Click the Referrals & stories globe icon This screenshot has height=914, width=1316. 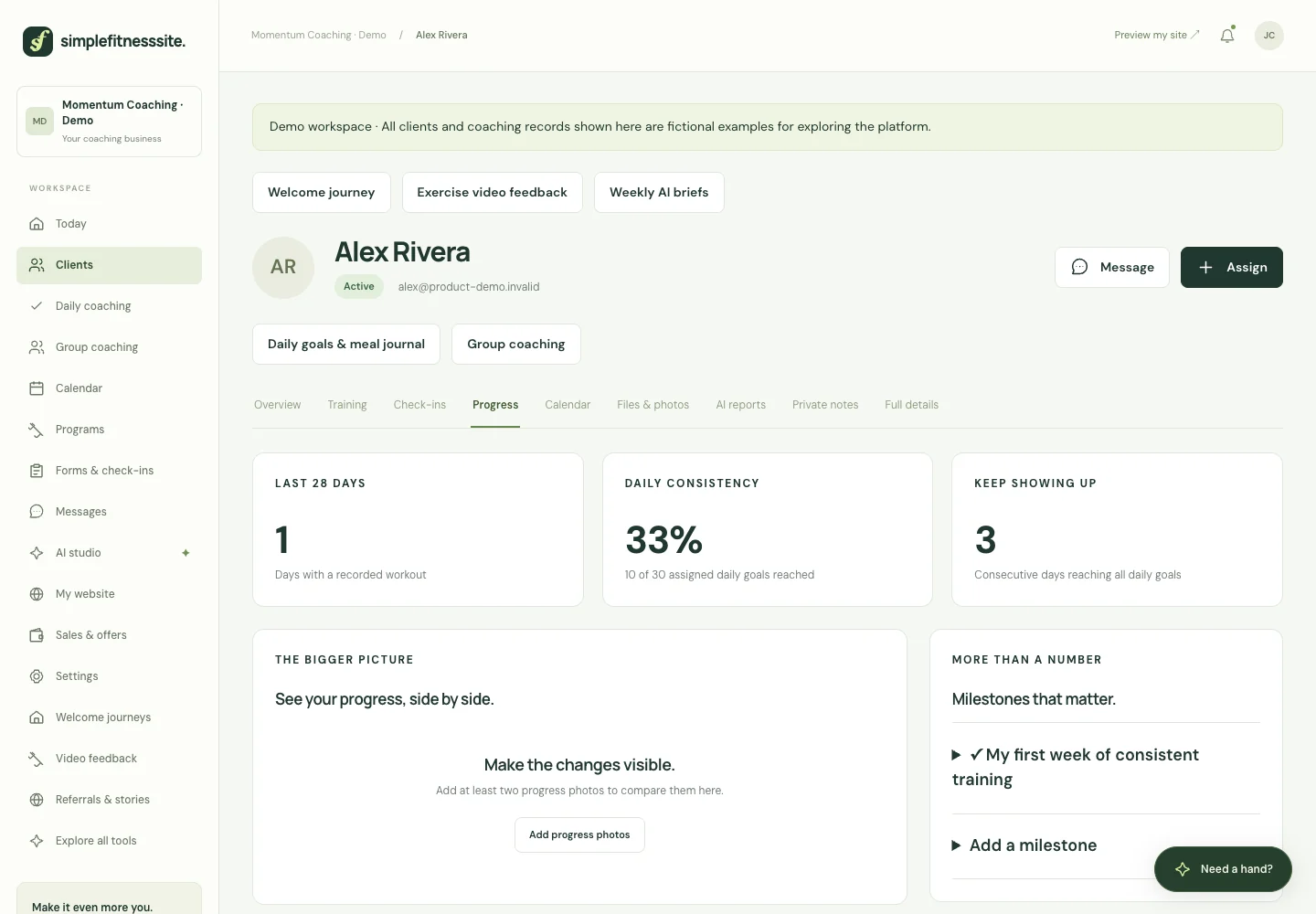(x=37, y=800)
